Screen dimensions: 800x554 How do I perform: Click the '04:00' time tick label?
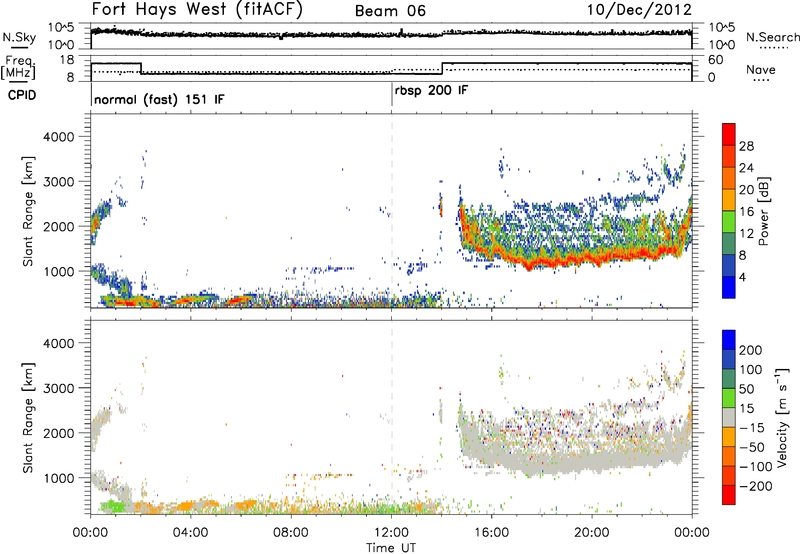coord(191,533)
